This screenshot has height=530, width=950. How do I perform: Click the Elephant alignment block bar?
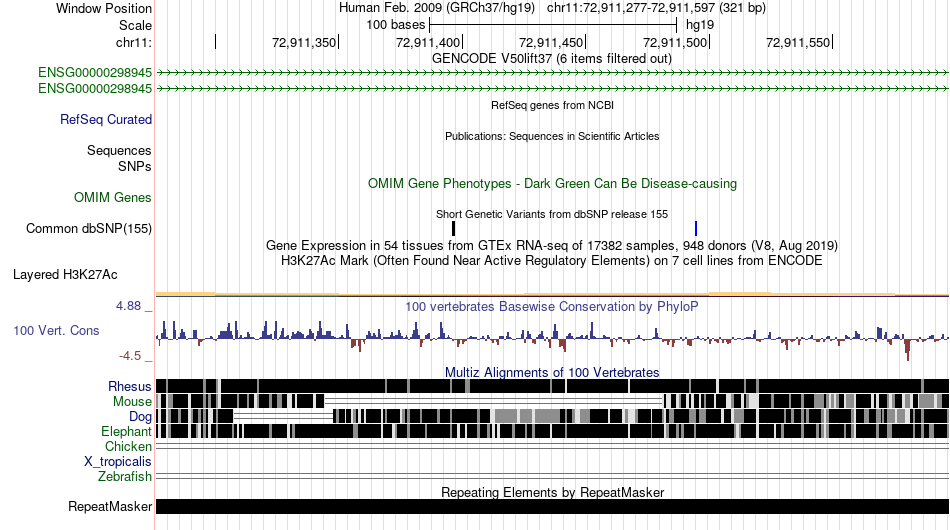(552, 431)
